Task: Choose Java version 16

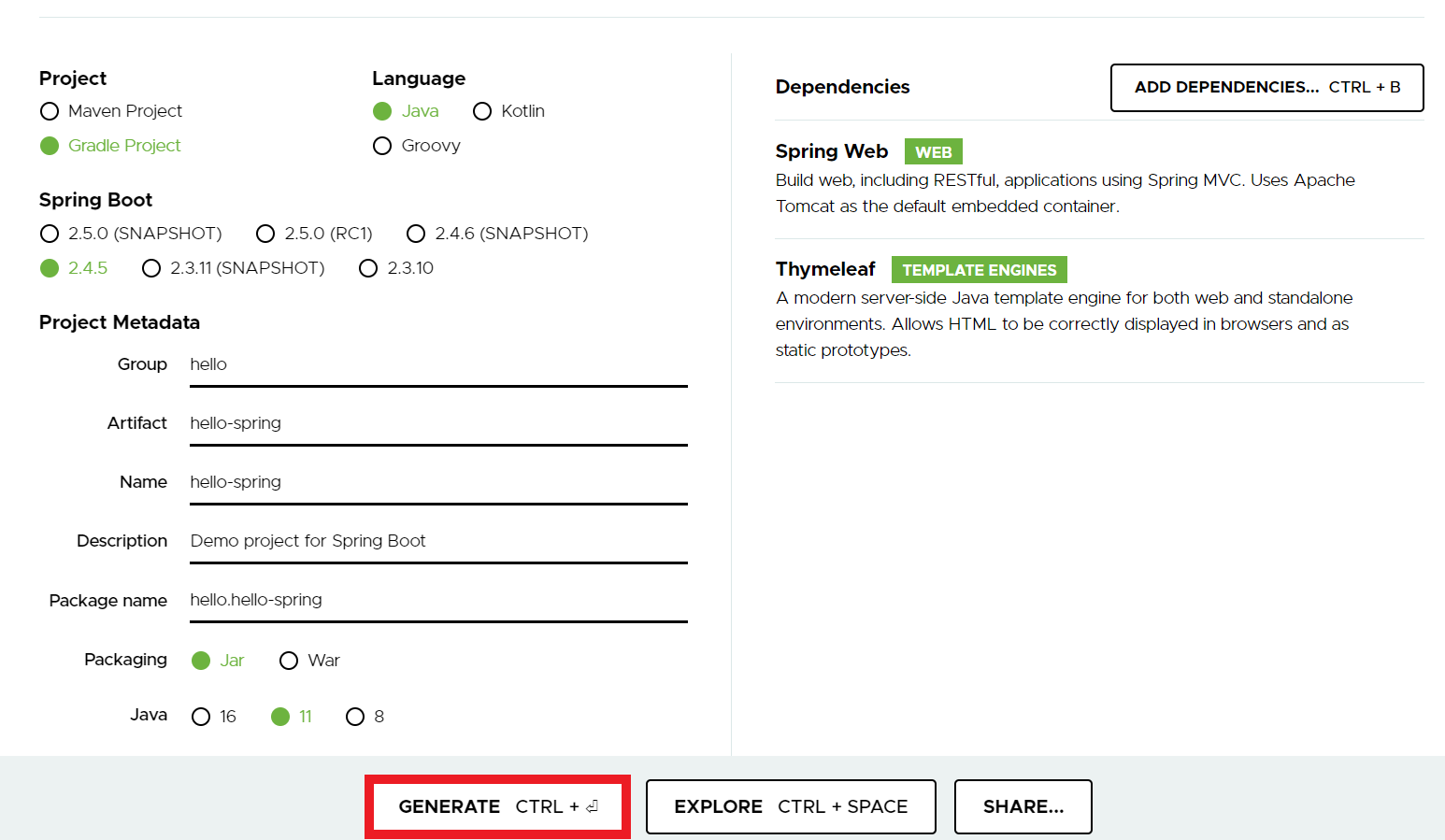Action: [x=214, y=717]
